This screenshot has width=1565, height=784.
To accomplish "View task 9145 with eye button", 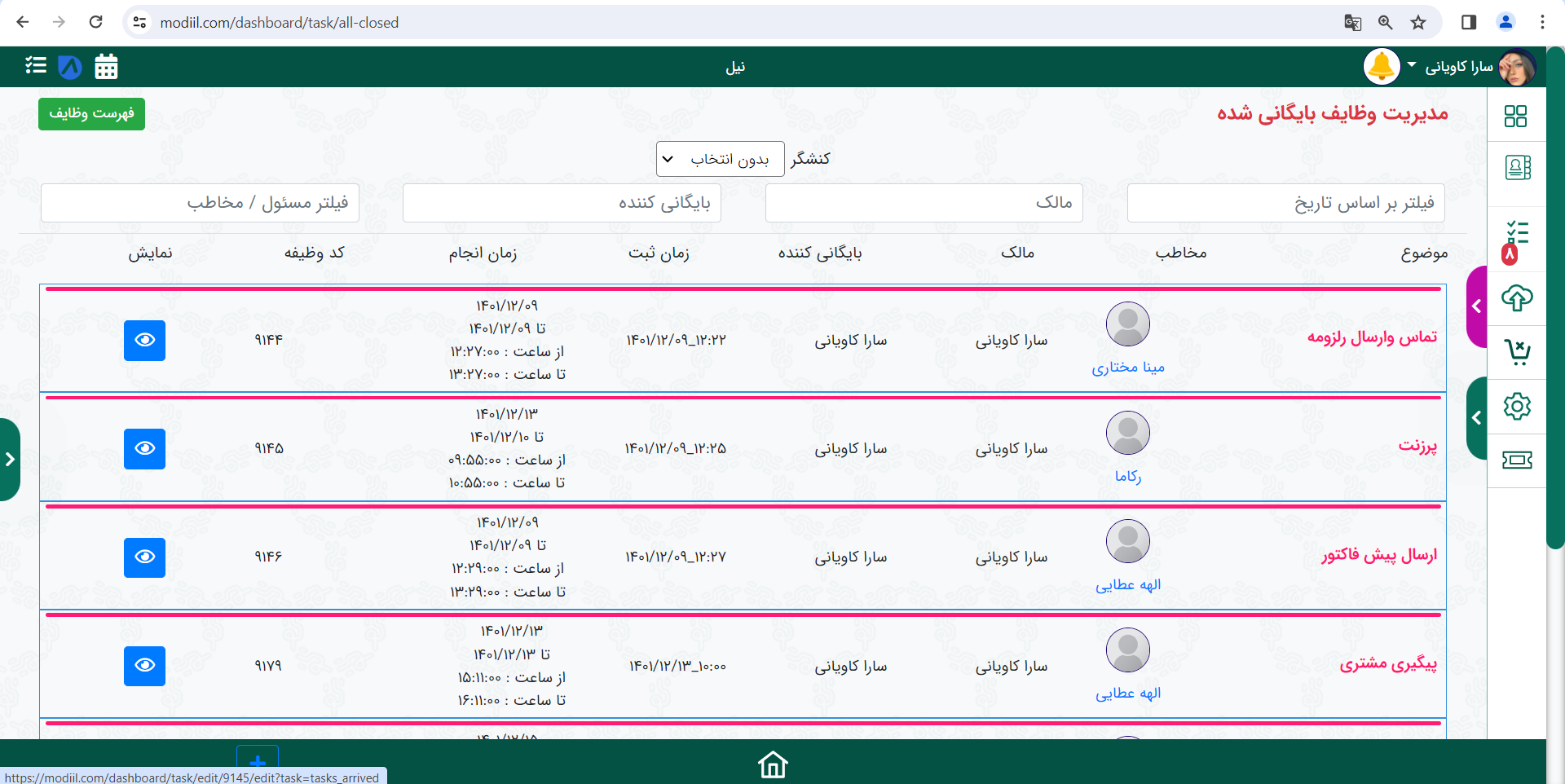I will [x=144, y=449].
